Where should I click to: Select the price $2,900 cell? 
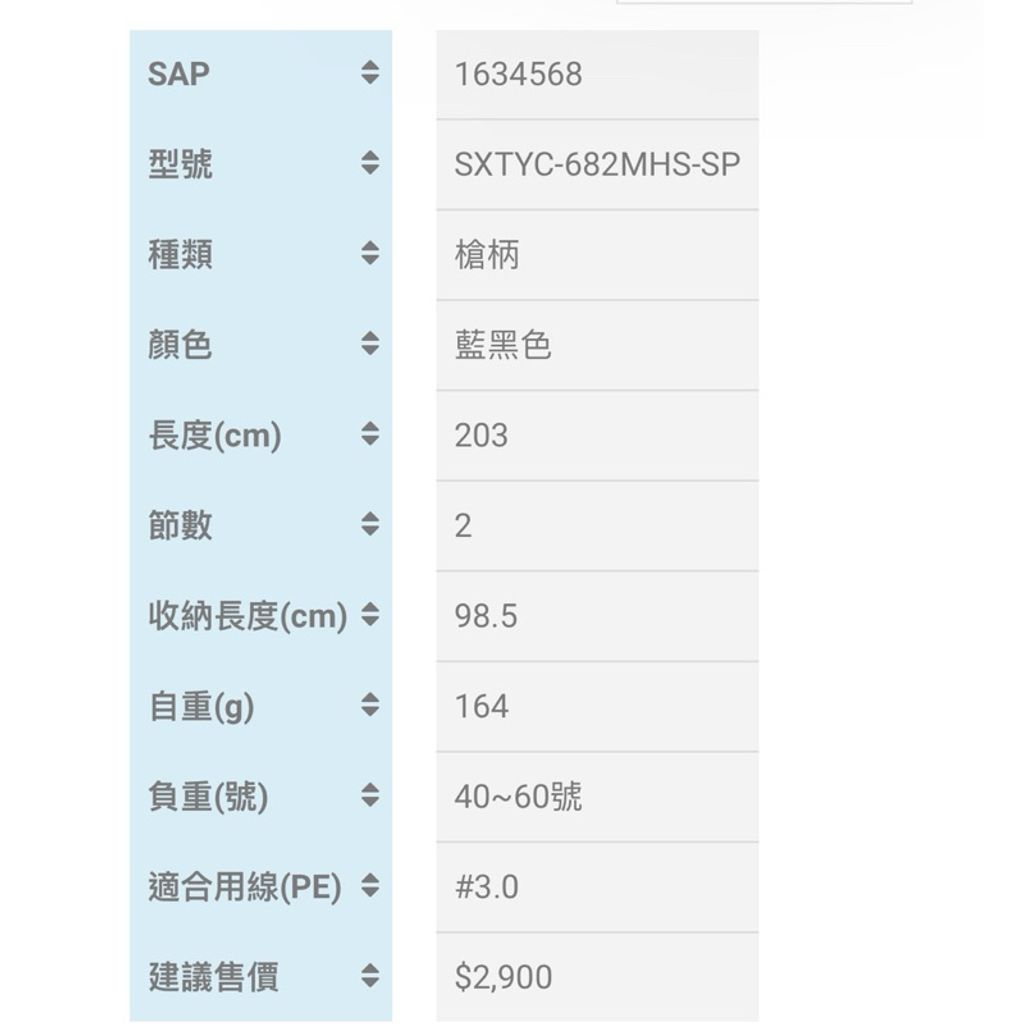point(503,977)
